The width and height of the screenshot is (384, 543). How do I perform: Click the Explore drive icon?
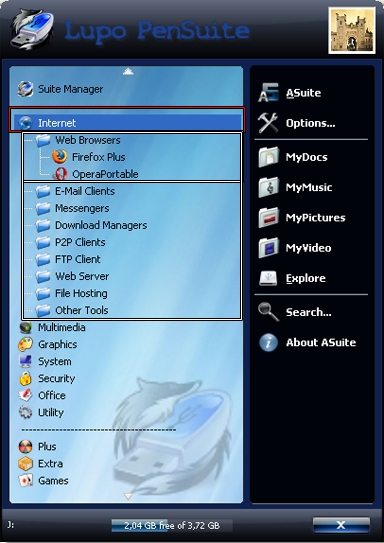click(268, 278)
